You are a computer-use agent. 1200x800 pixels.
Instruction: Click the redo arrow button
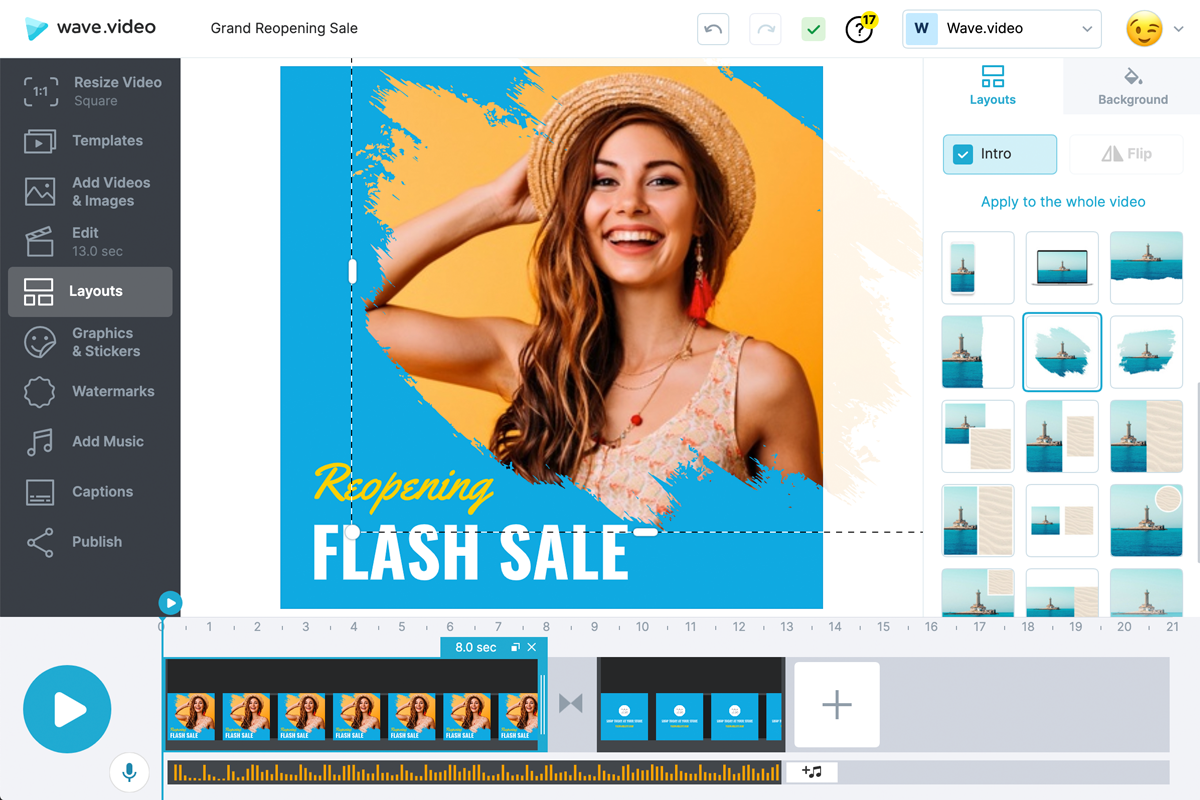(x=765, y=29)
